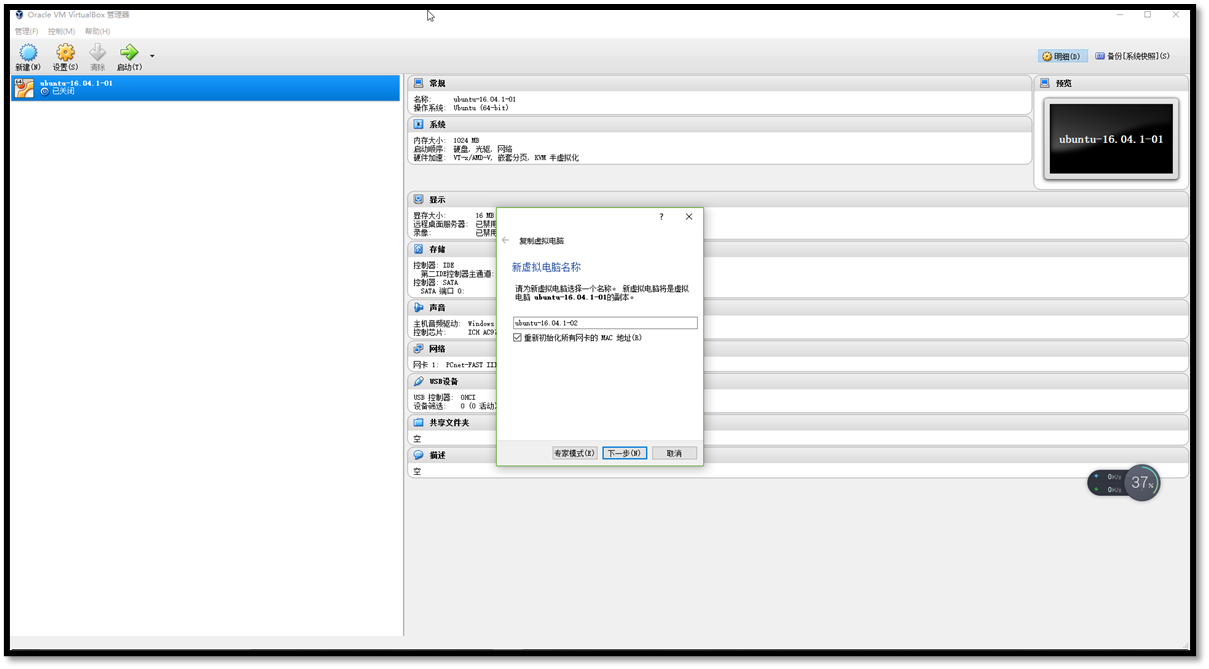Click the 新建 (New) toolbar icon
This screenshot has width=1209, height=669.
pos(28,53)
